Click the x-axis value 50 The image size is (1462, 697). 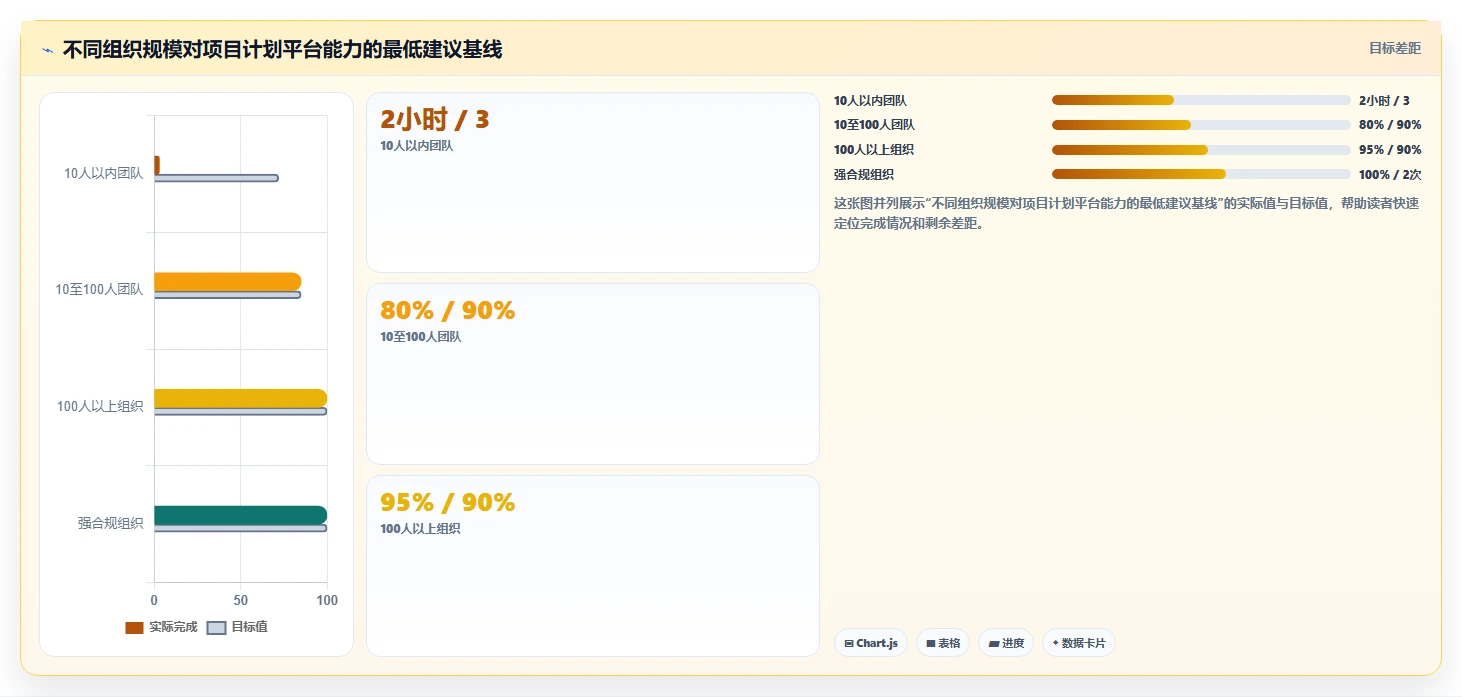pos(240,600)
